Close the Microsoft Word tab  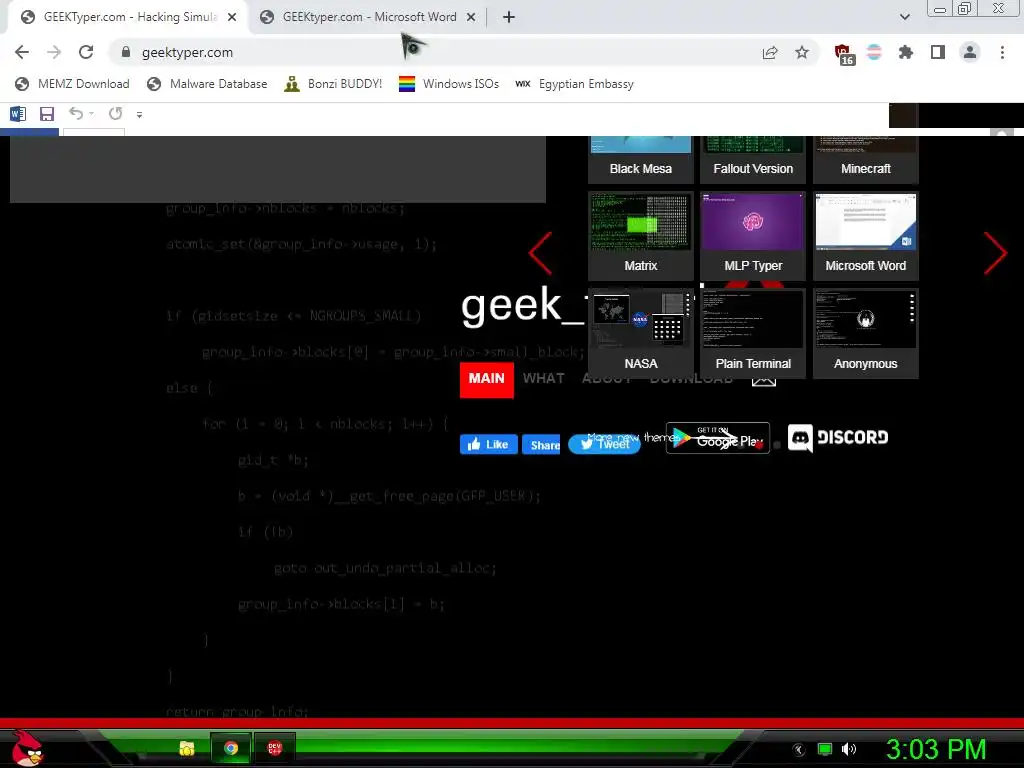pos(471,17)
